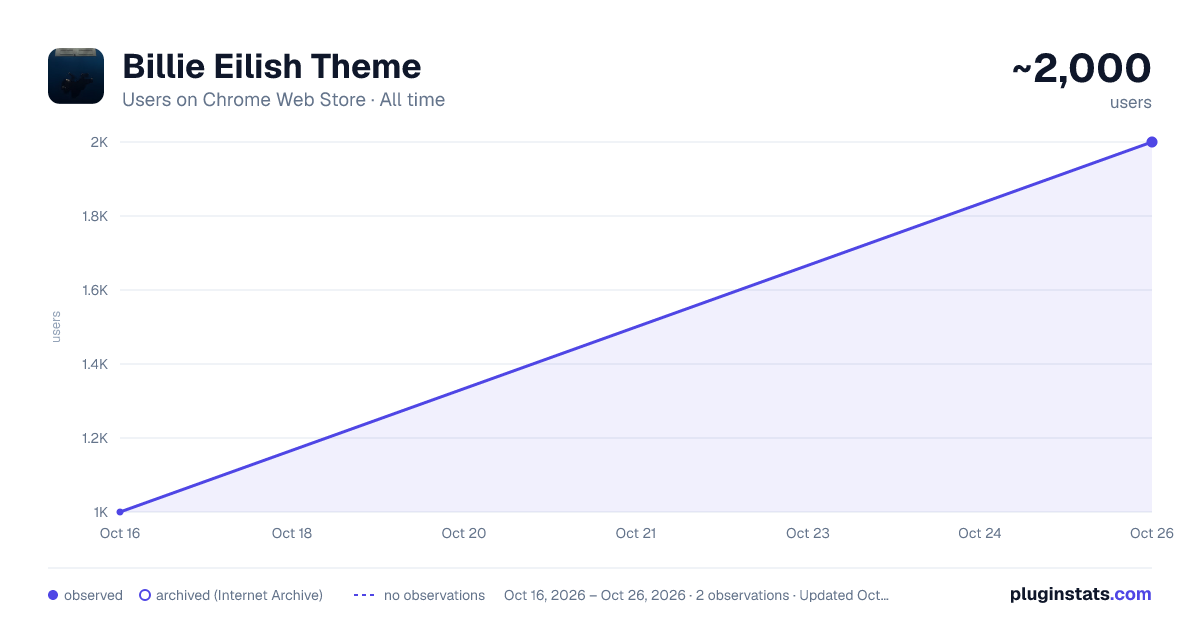The width and height of the screenshot is (1200, 630).
Task: Click the Billie Eilish Theme title
Action: coord(272,67)
